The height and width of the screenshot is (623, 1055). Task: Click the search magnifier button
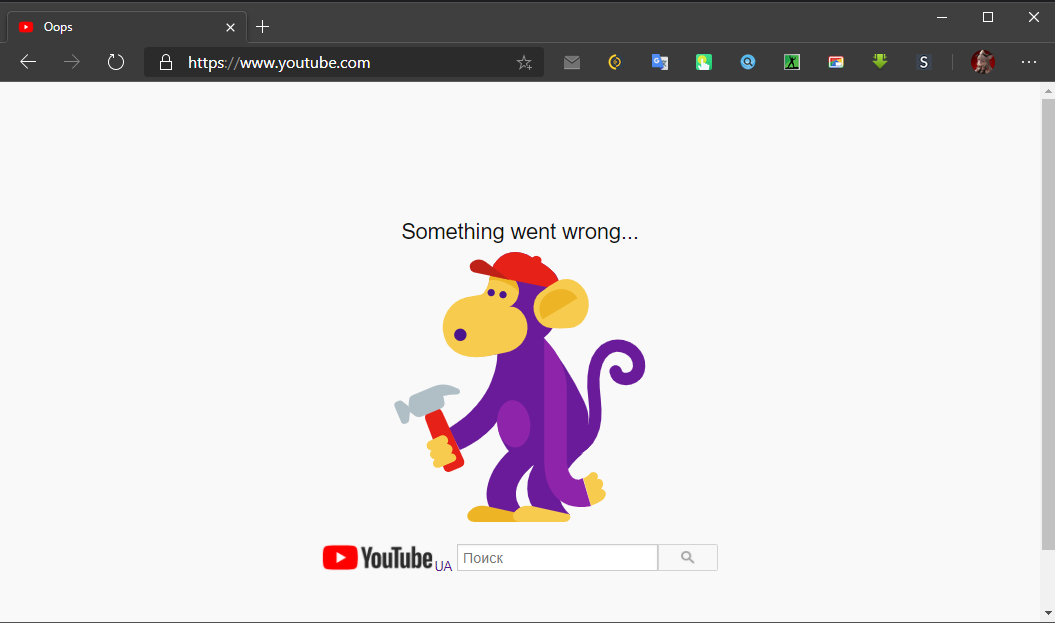(687, 558)
